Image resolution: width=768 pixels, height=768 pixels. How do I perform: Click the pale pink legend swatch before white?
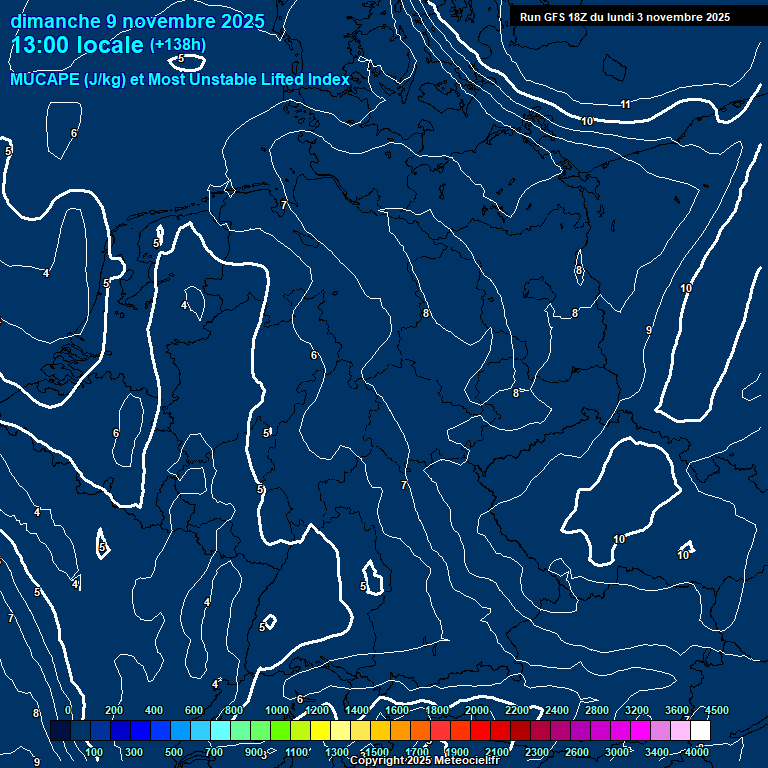pyautogui.click(x=680, y=730)
